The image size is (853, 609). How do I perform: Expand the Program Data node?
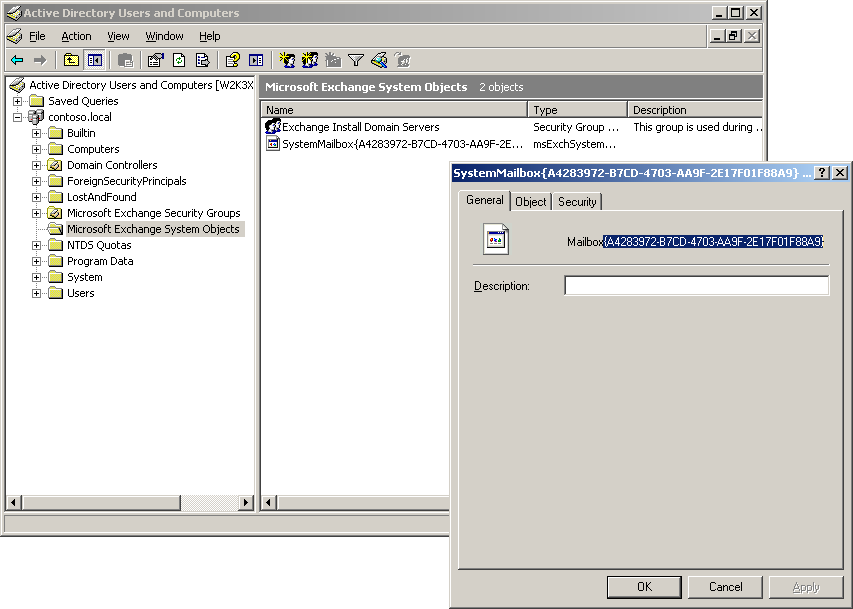point(36,261)
